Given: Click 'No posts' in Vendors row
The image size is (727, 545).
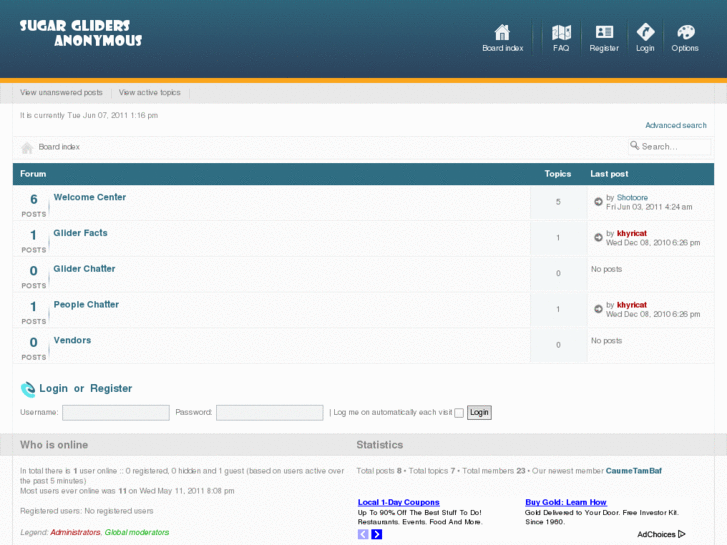Looking at the screenshot, I should pos(606,340).
